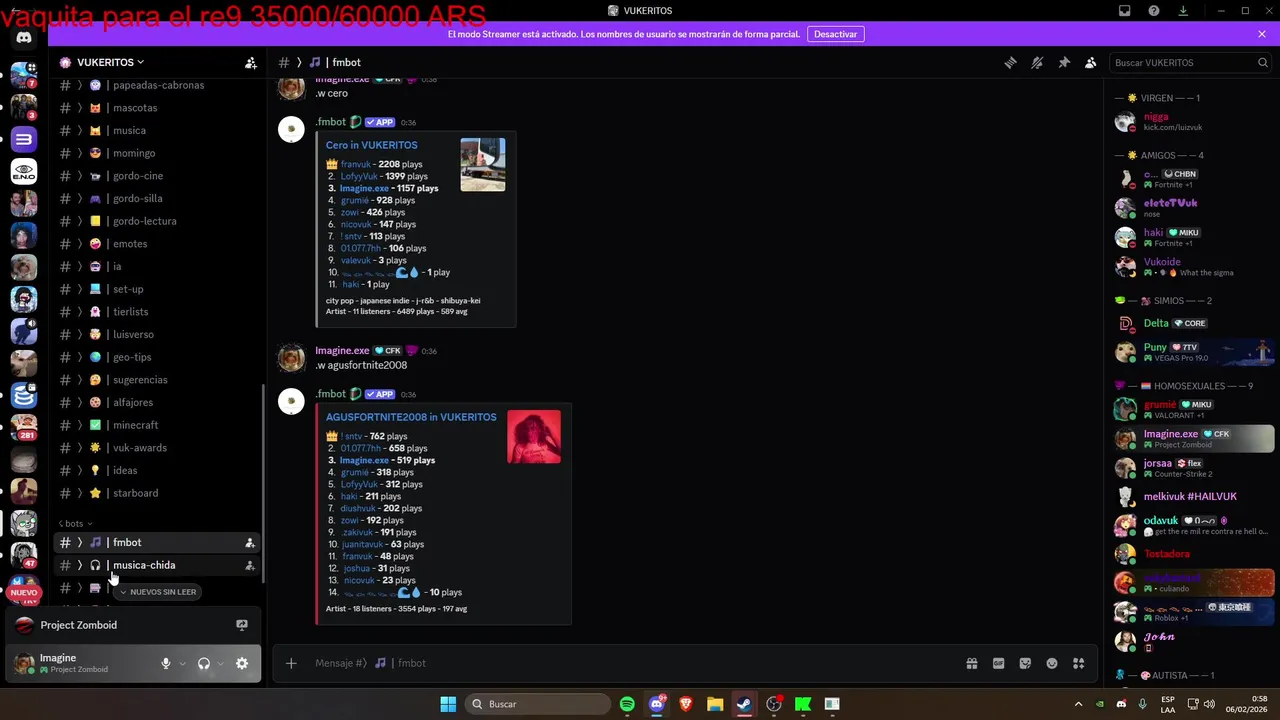The height and width of the screenshot is (720, 1280).
Task: Open the emotes channel
Action: click(158, 244)
